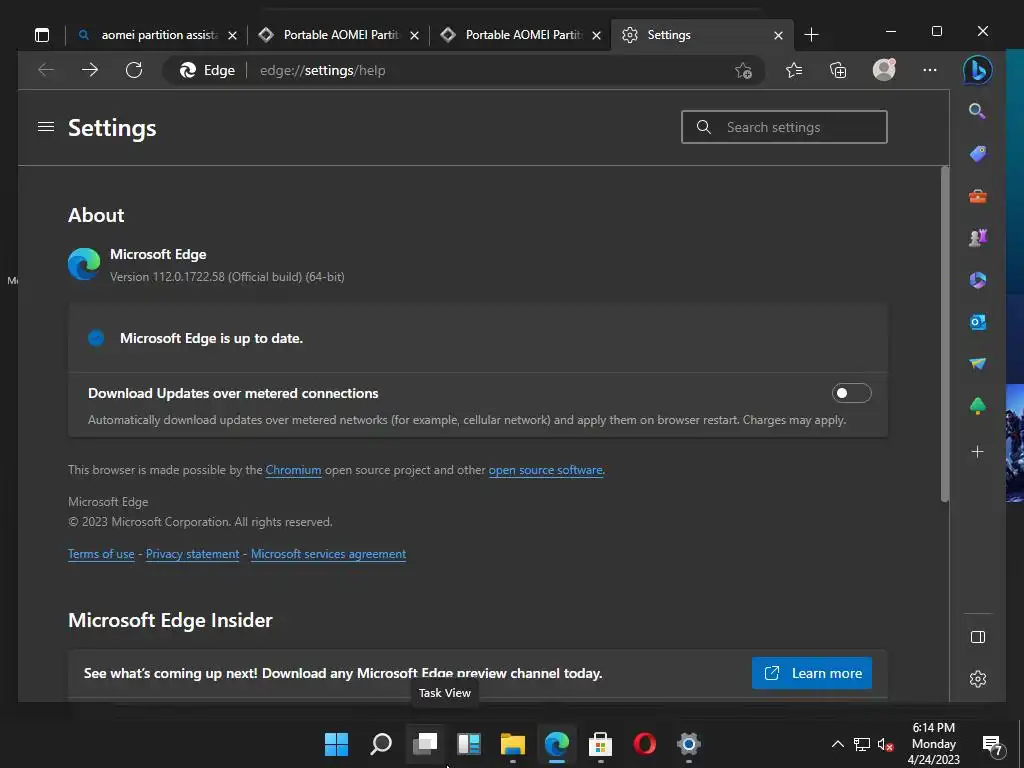
Task: Open the user profile avatar
Action: [x=884, y=69]
